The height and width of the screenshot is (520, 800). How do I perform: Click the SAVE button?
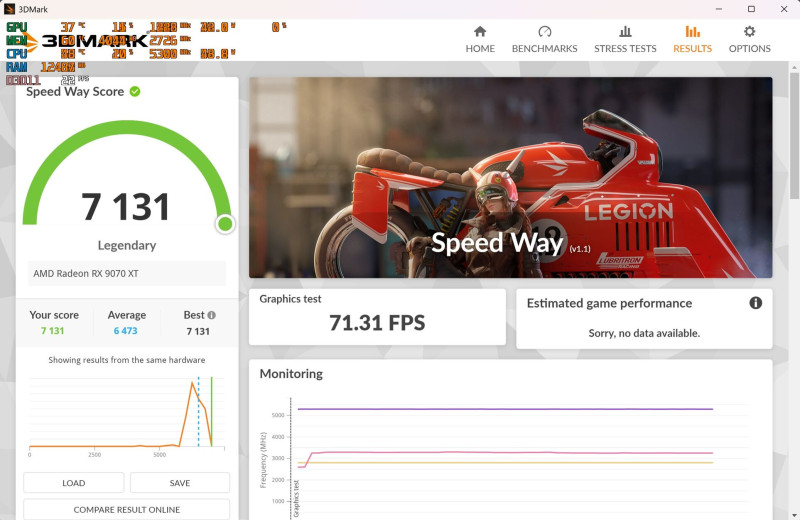click(180, 483)
